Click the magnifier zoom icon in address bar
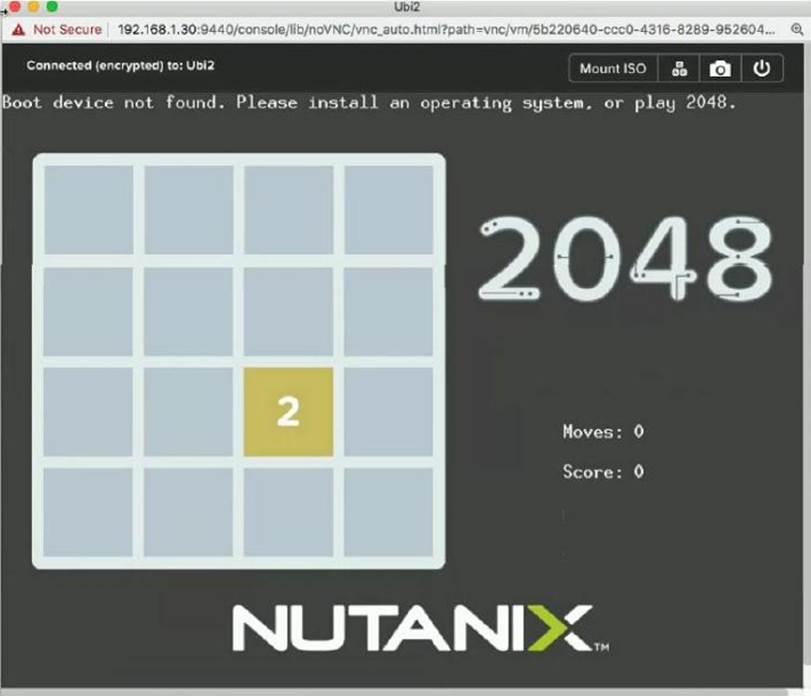811x696 pixels. [796, 29]
